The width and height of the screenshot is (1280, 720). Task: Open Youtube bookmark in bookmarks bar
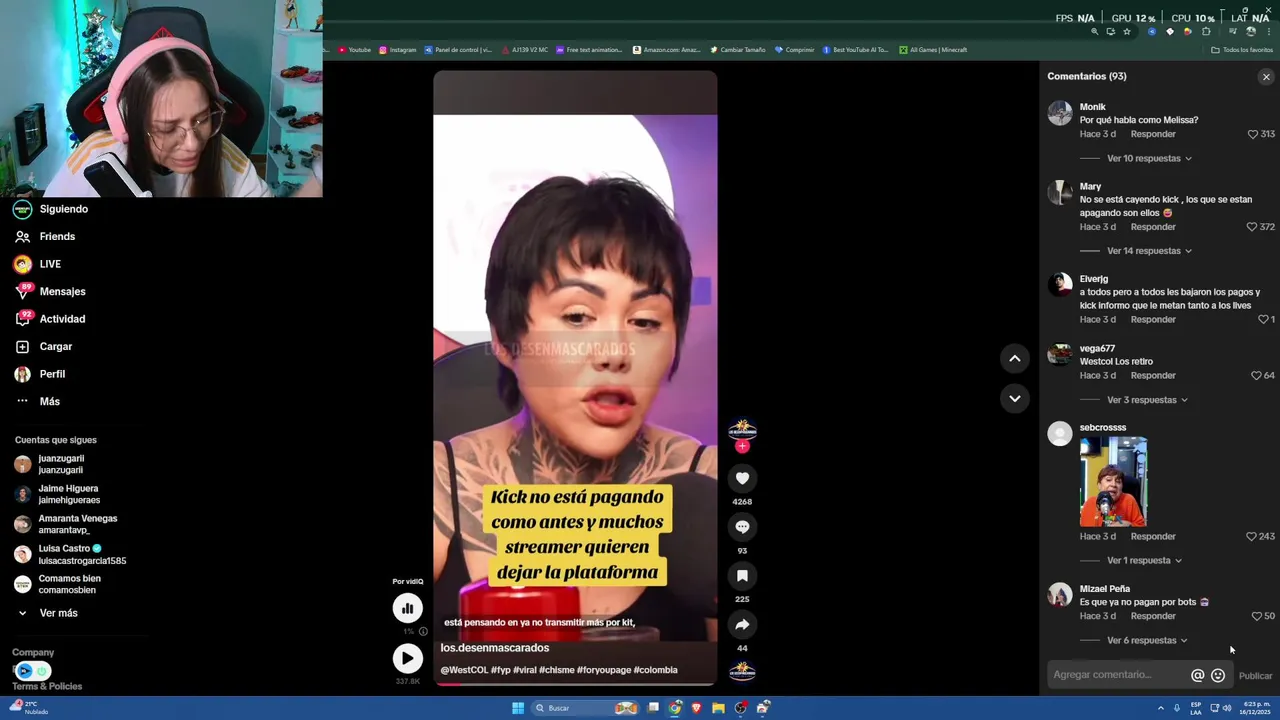tap(354, 50)
